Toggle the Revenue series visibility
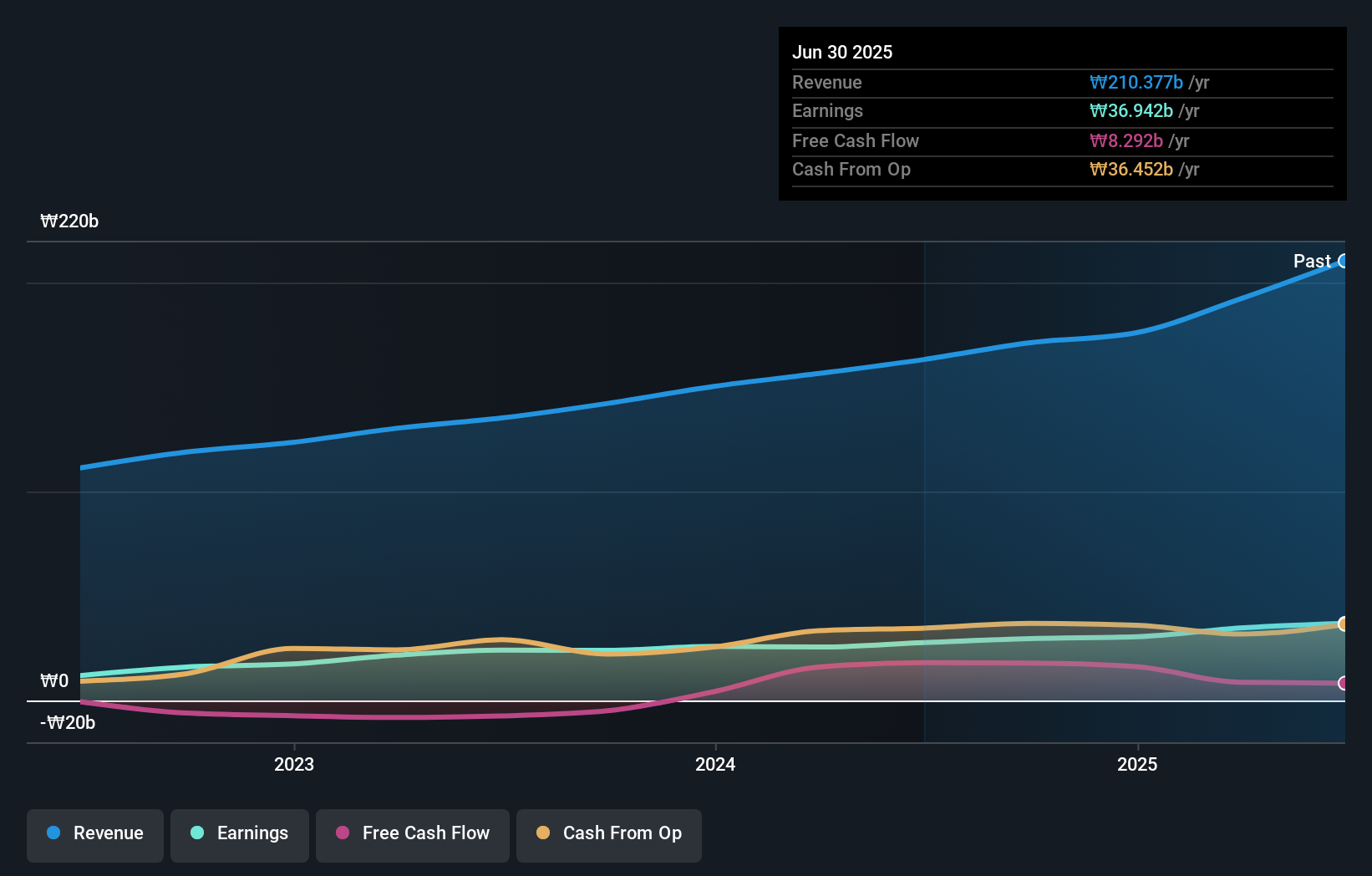Image resolution: width=1372 pixels, height=876 pixels. (94, 834)
